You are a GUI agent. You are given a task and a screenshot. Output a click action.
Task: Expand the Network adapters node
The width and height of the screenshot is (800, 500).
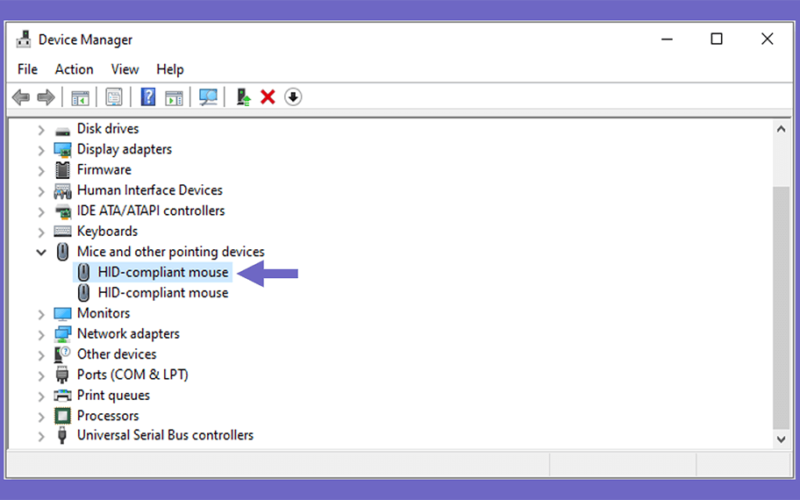(41, 334)
